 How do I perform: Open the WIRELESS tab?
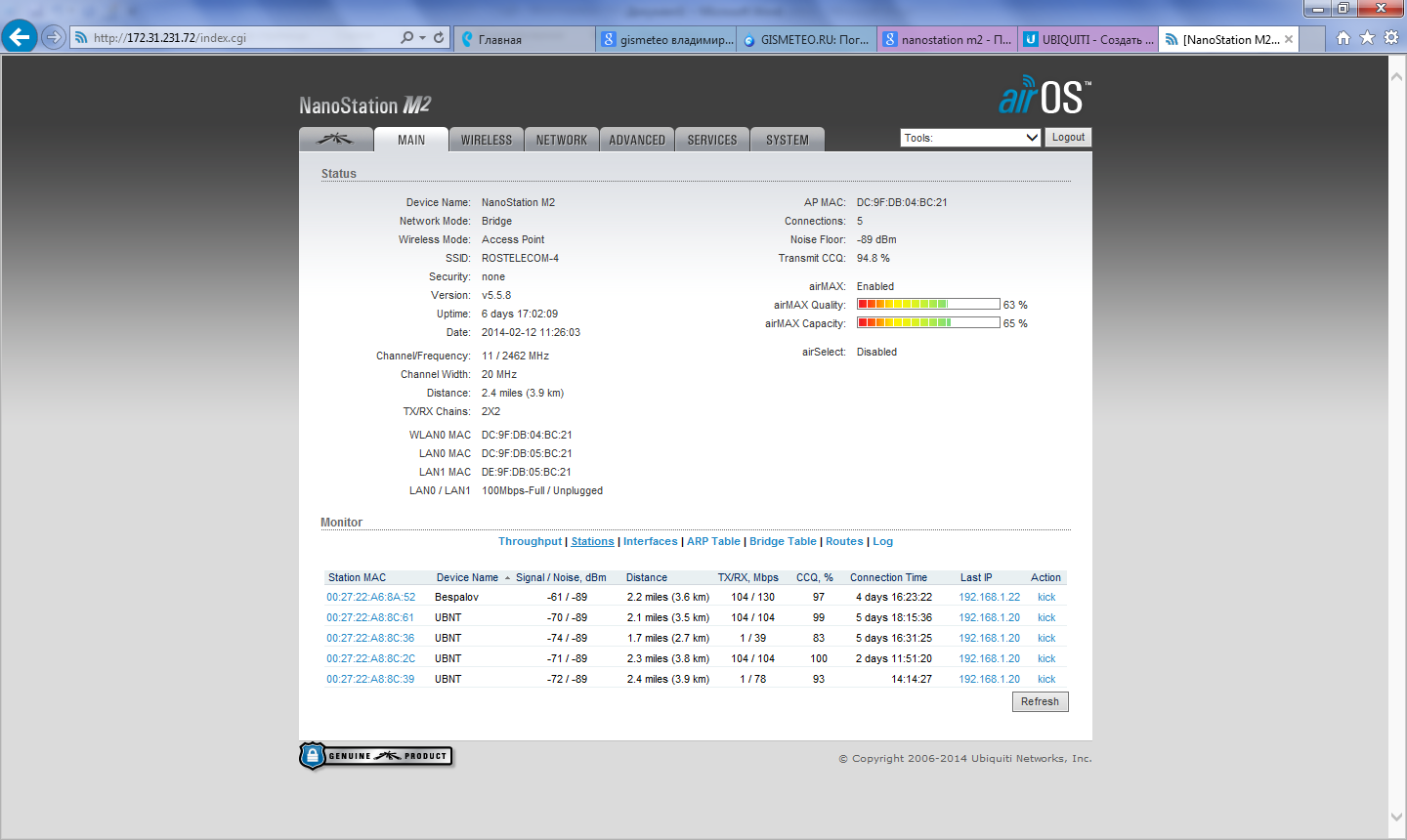coord(487,140)
